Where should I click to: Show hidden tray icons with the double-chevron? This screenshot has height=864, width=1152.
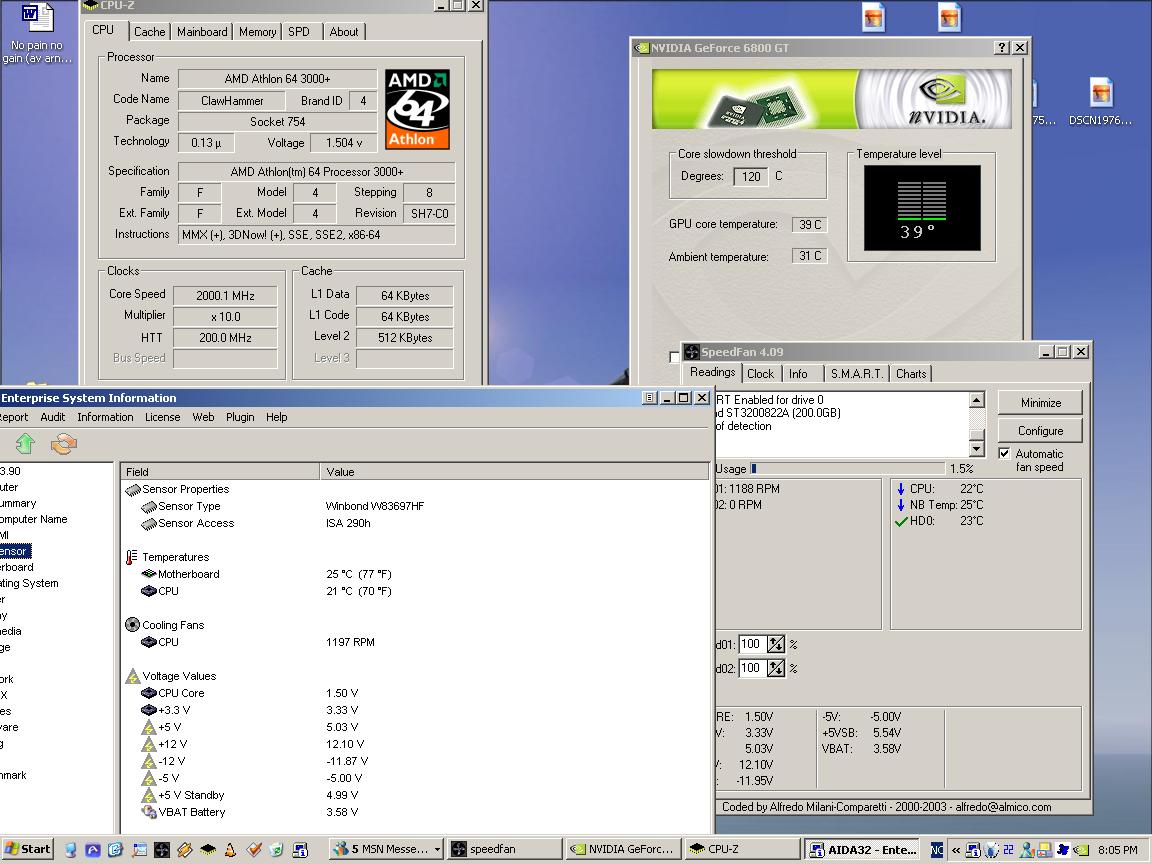pos(956,850)
